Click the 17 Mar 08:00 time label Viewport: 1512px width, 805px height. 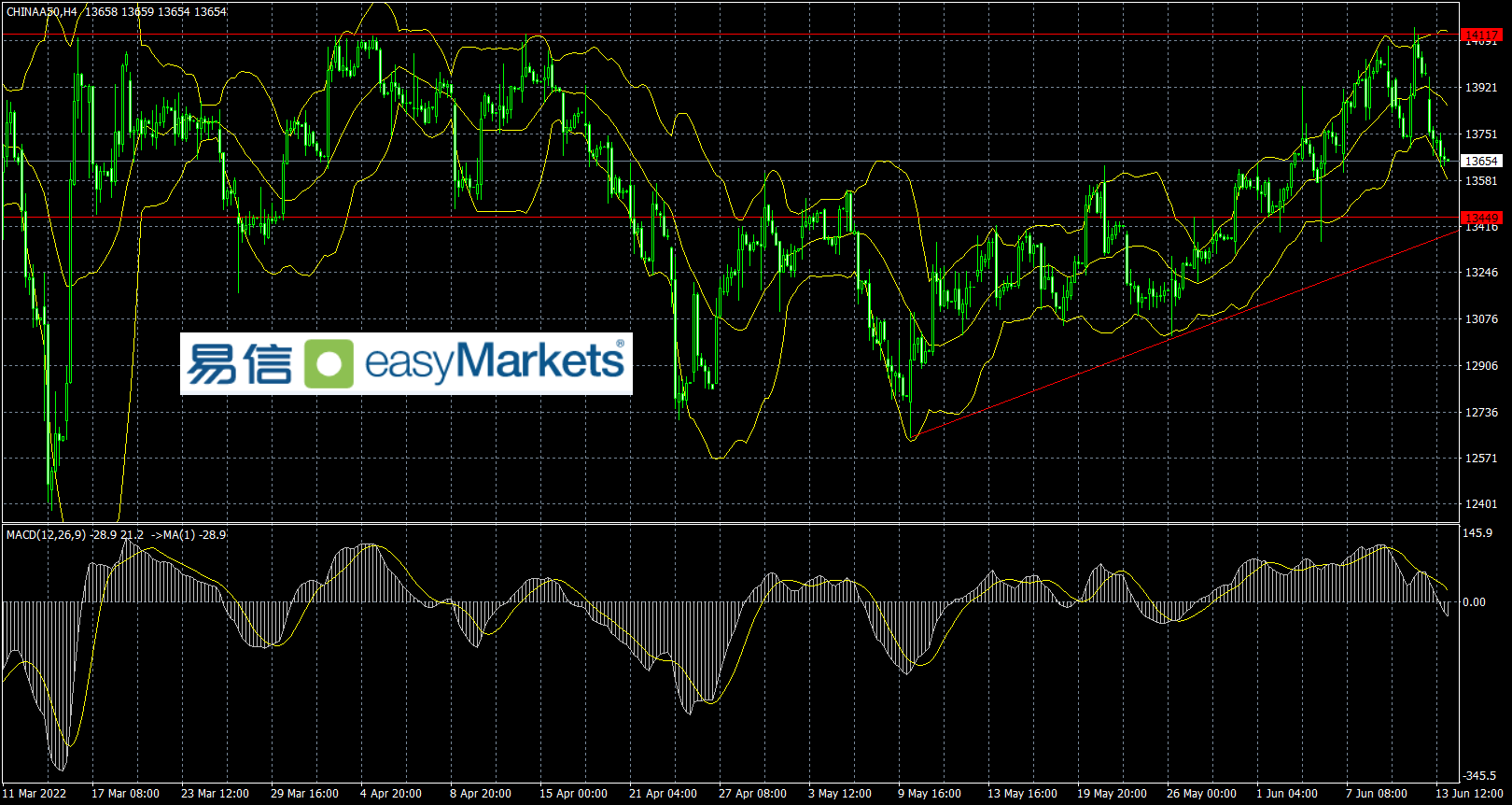[125, 794]
